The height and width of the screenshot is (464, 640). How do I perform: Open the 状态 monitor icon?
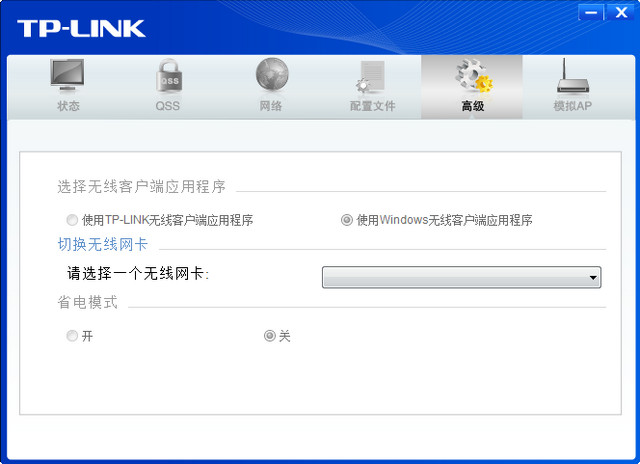point(67,75)
